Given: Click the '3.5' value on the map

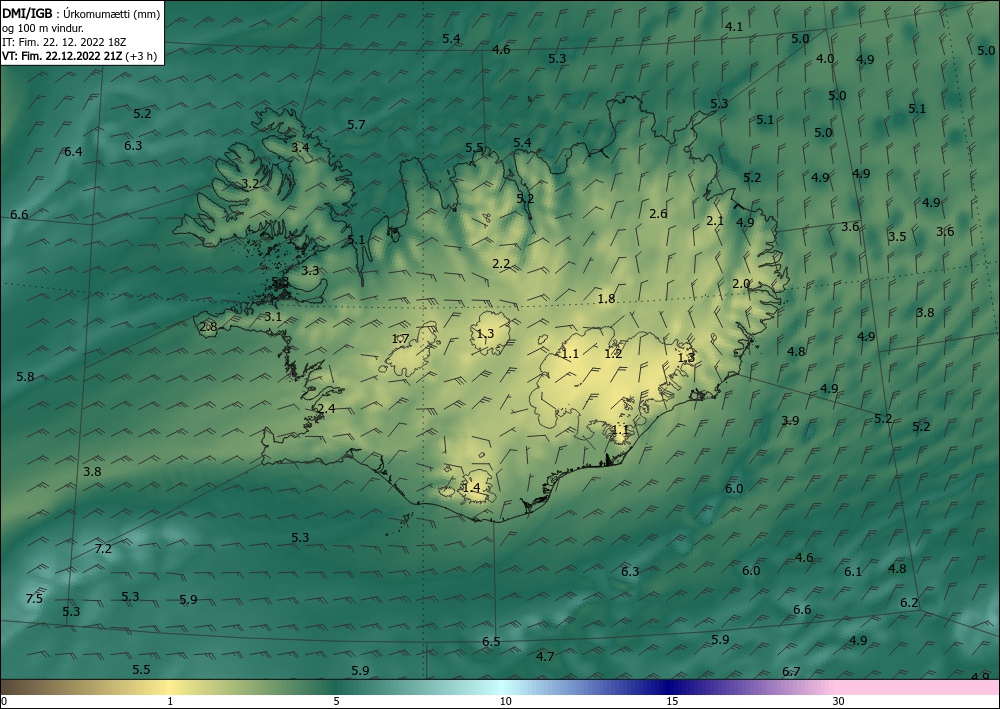Looking at the screenshot, I should coord(897,237).
